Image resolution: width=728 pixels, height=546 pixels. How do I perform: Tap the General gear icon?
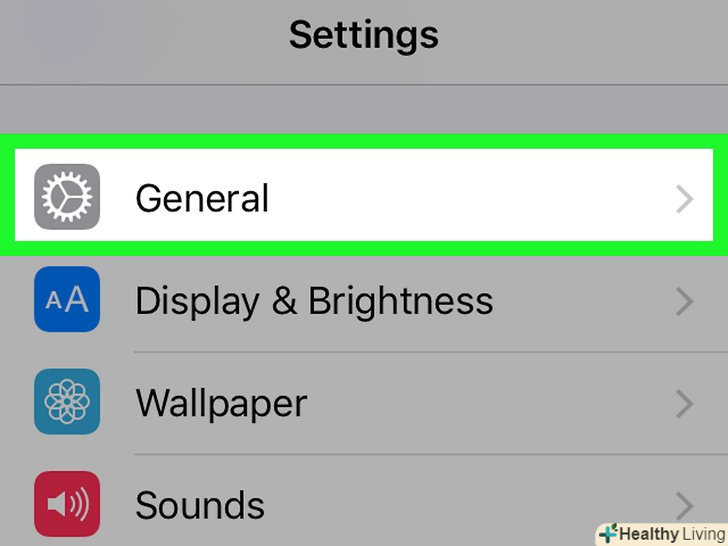pyautogui.click(x=67, y=197)
